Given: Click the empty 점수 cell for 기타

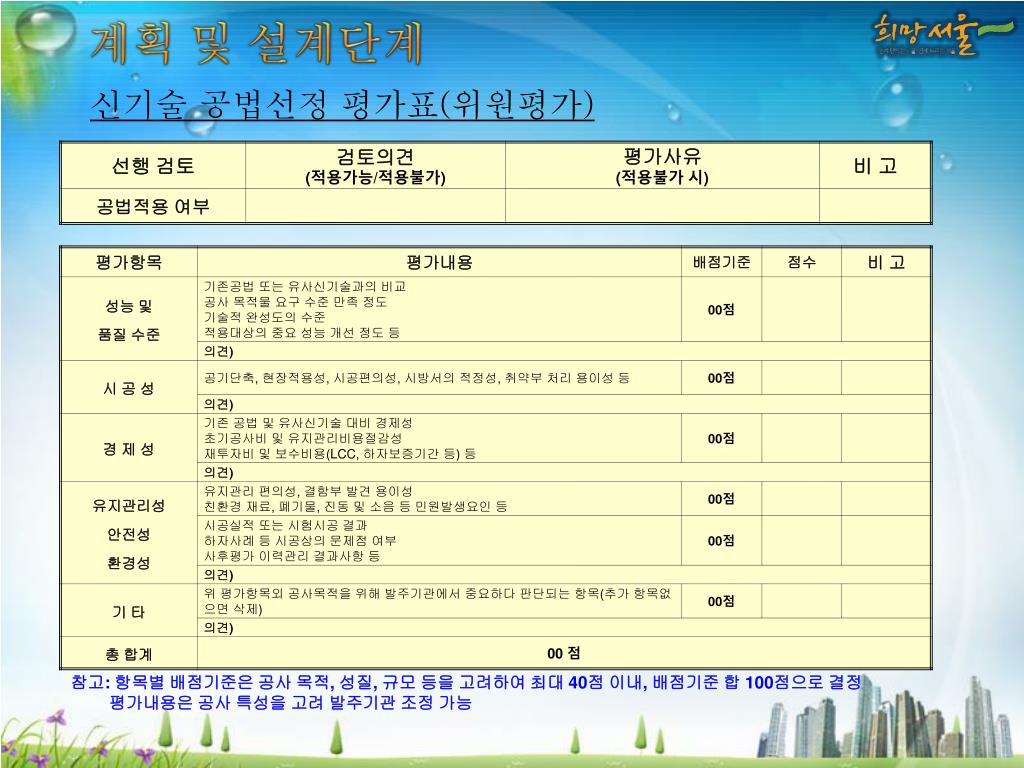Looking at the screenshot, I should click(x=801, y=601).
